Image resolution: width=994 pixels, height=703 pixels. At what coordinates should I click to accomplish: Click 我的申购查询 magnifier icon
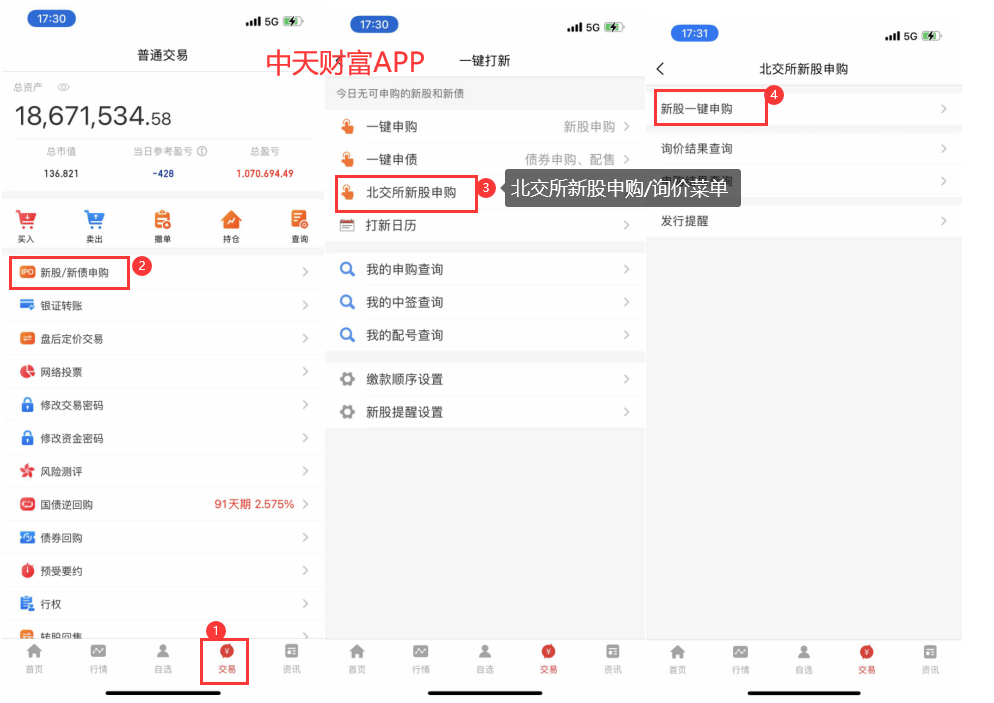(347, 269)
